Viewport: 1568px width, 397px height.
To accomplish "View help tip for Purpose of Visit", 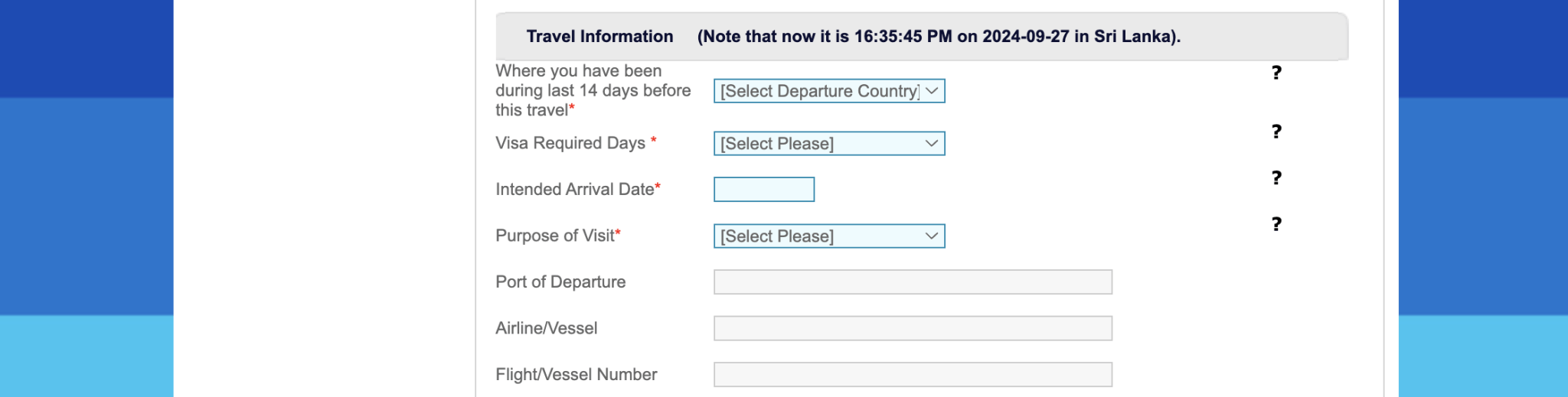I will coord(1276,224).
